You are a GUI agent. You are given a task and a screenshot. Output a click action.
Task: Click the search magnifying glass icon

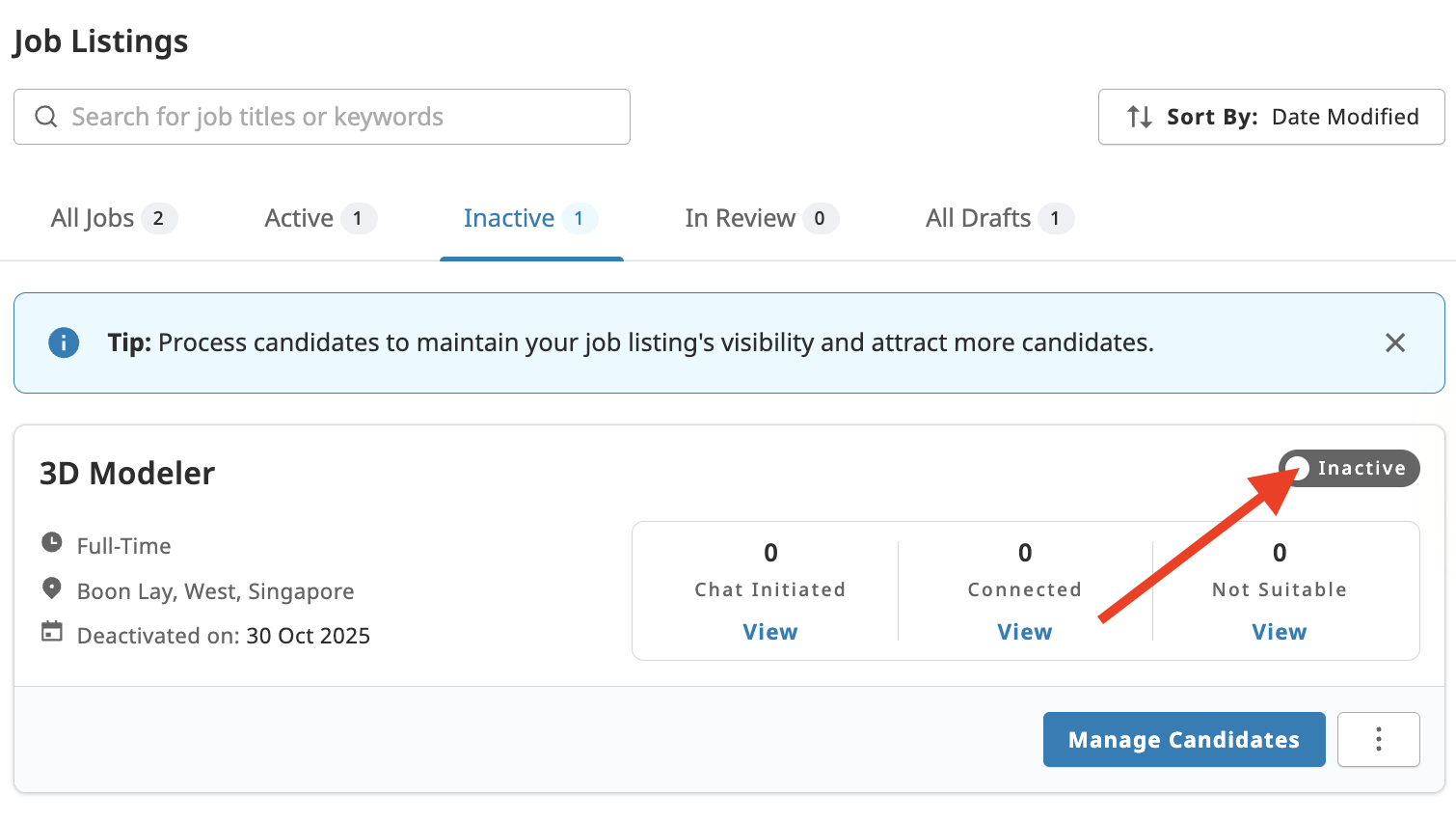tap(45, 116)
